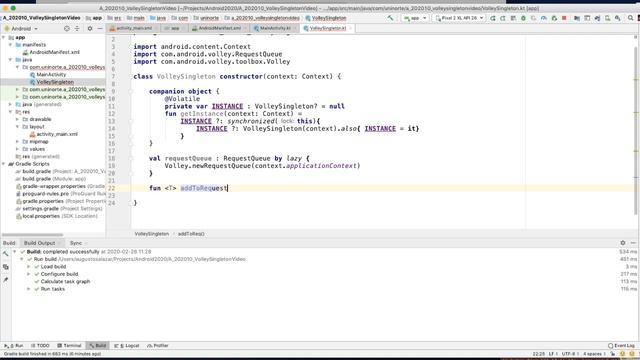Image resolution: width=640 pixels, height=360 pixels.
Task: Open the Event Log button
Action: 622,346
